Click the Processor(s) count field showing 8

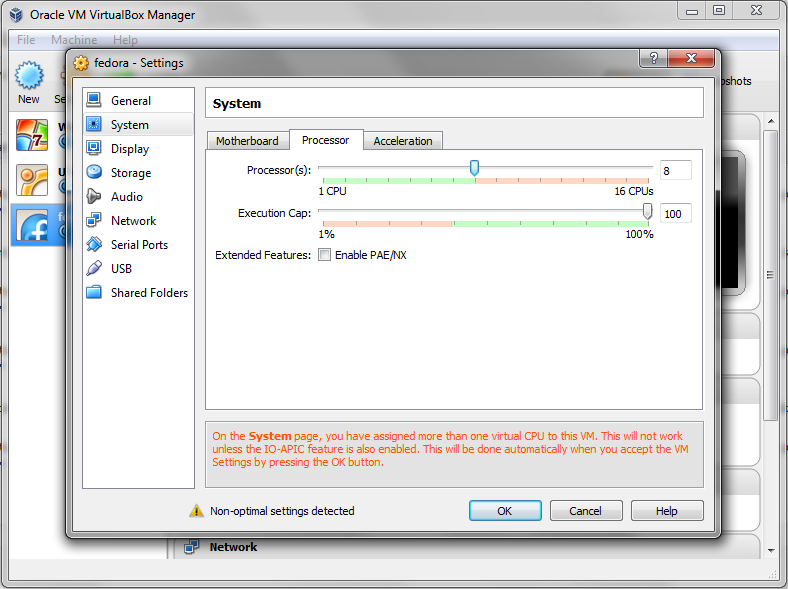675,170
